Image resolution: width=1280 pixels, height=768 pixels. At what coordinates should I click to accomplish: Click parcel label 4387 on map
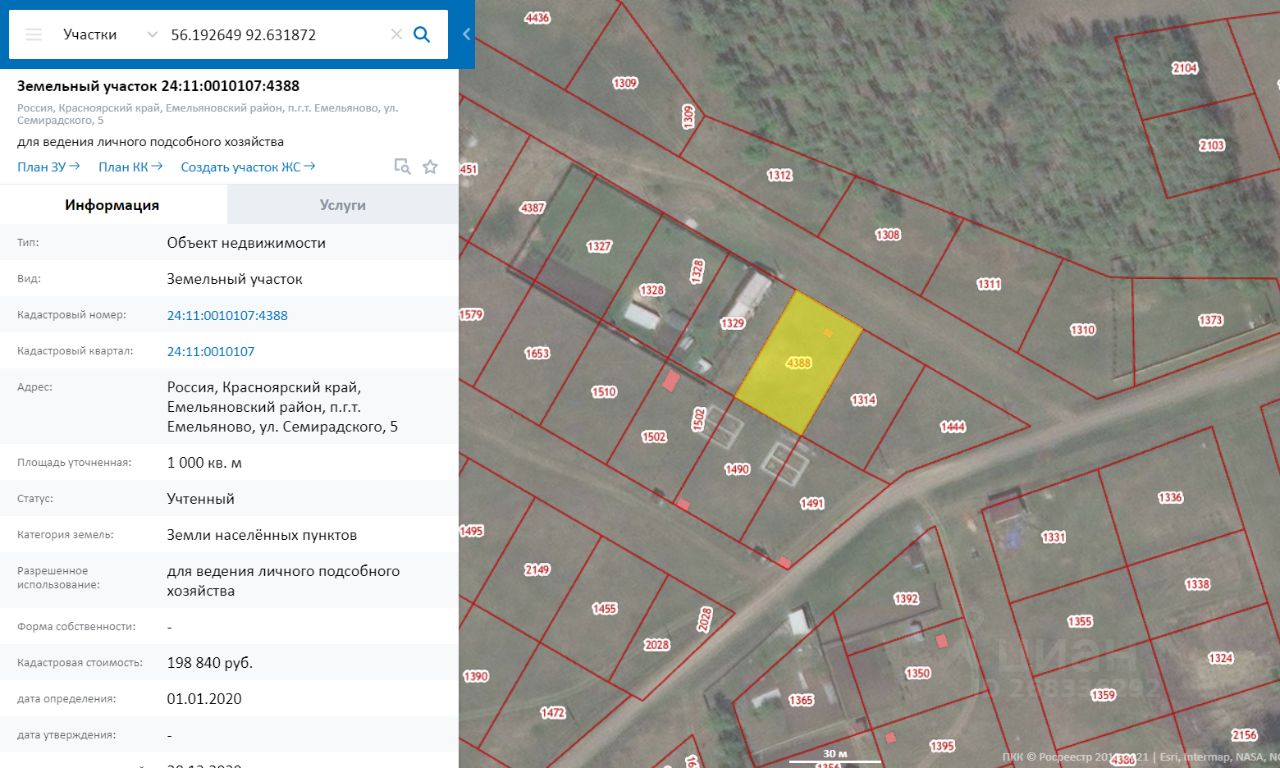[533, 208]
